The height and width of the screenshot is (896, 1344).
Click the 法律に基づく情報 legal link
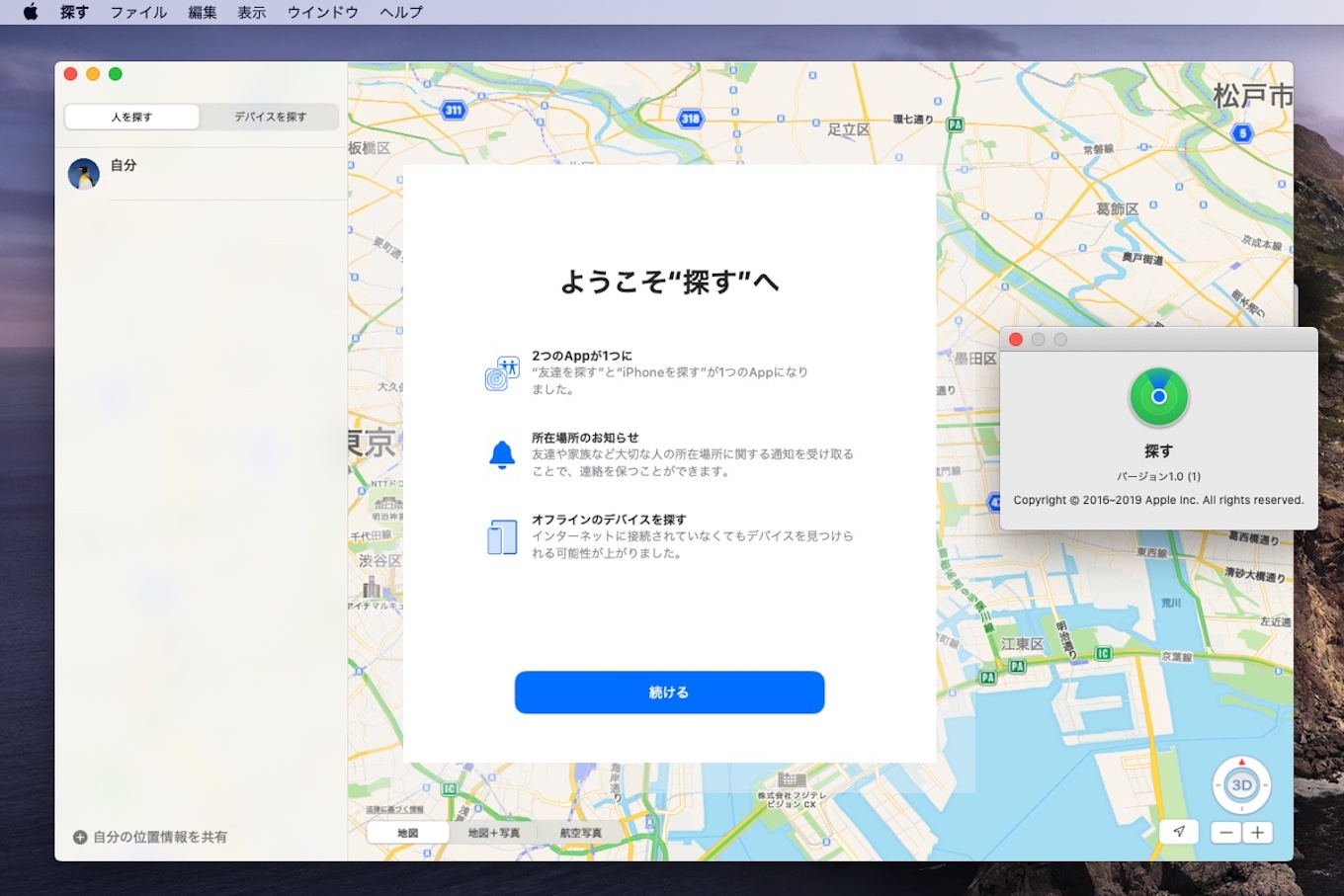394,810
